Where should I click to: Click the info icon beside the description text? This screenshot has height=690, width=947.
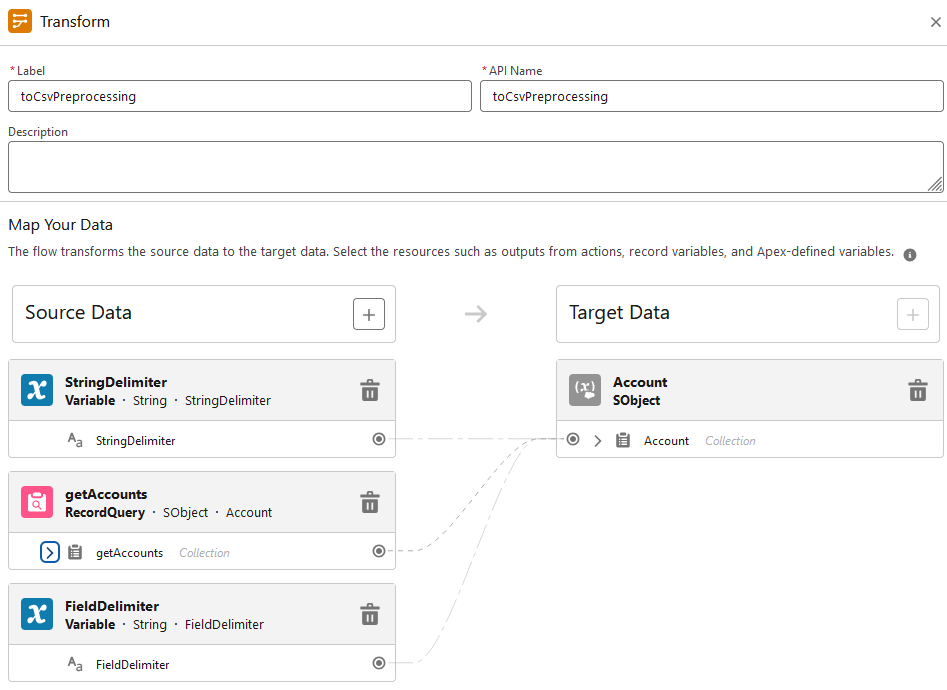coord(910,254)
